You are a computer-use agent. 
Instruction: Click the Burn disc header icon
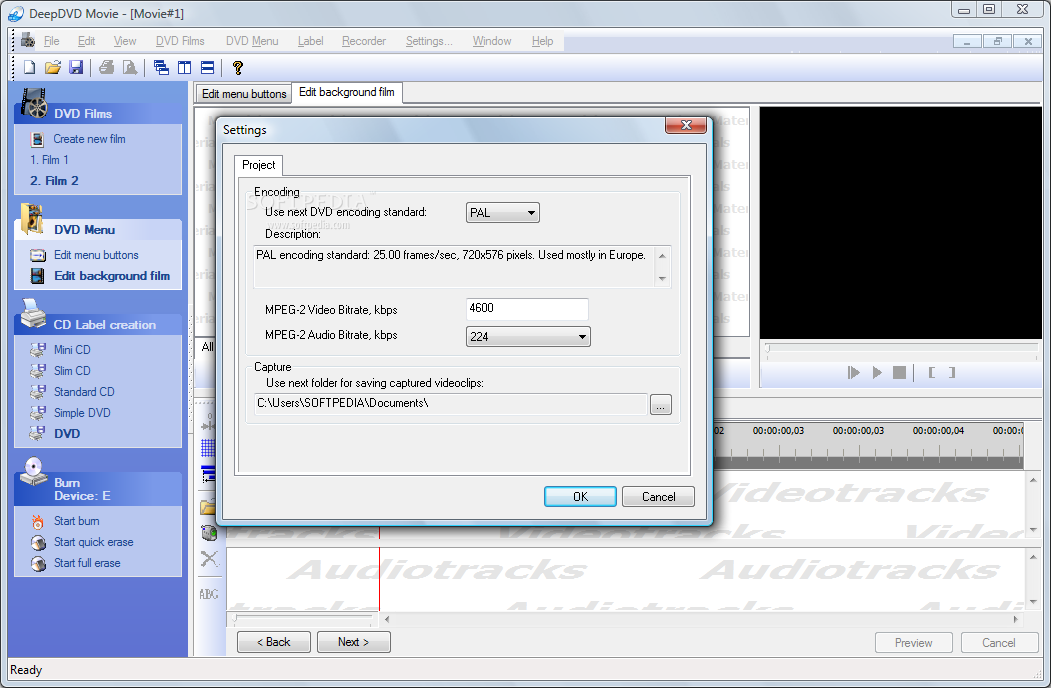pos(34,471)
